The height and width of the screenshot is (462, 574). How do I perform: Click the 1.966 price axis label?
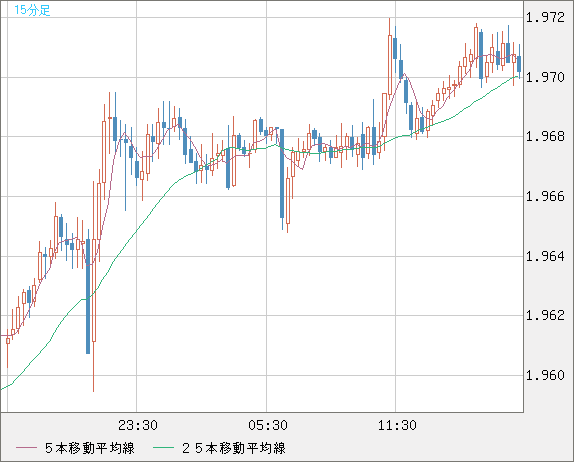coord(545,197)
